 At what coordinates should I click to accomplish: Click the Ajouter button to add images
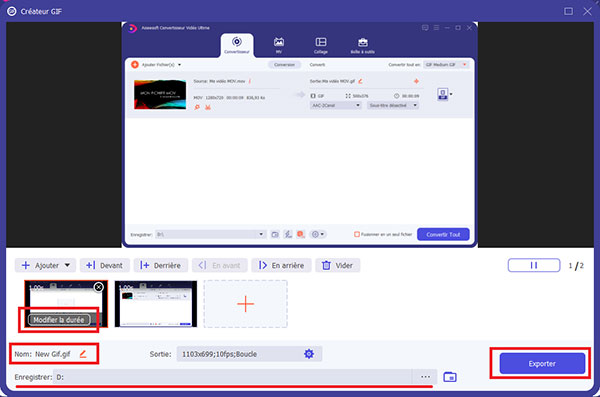(40, 265)
